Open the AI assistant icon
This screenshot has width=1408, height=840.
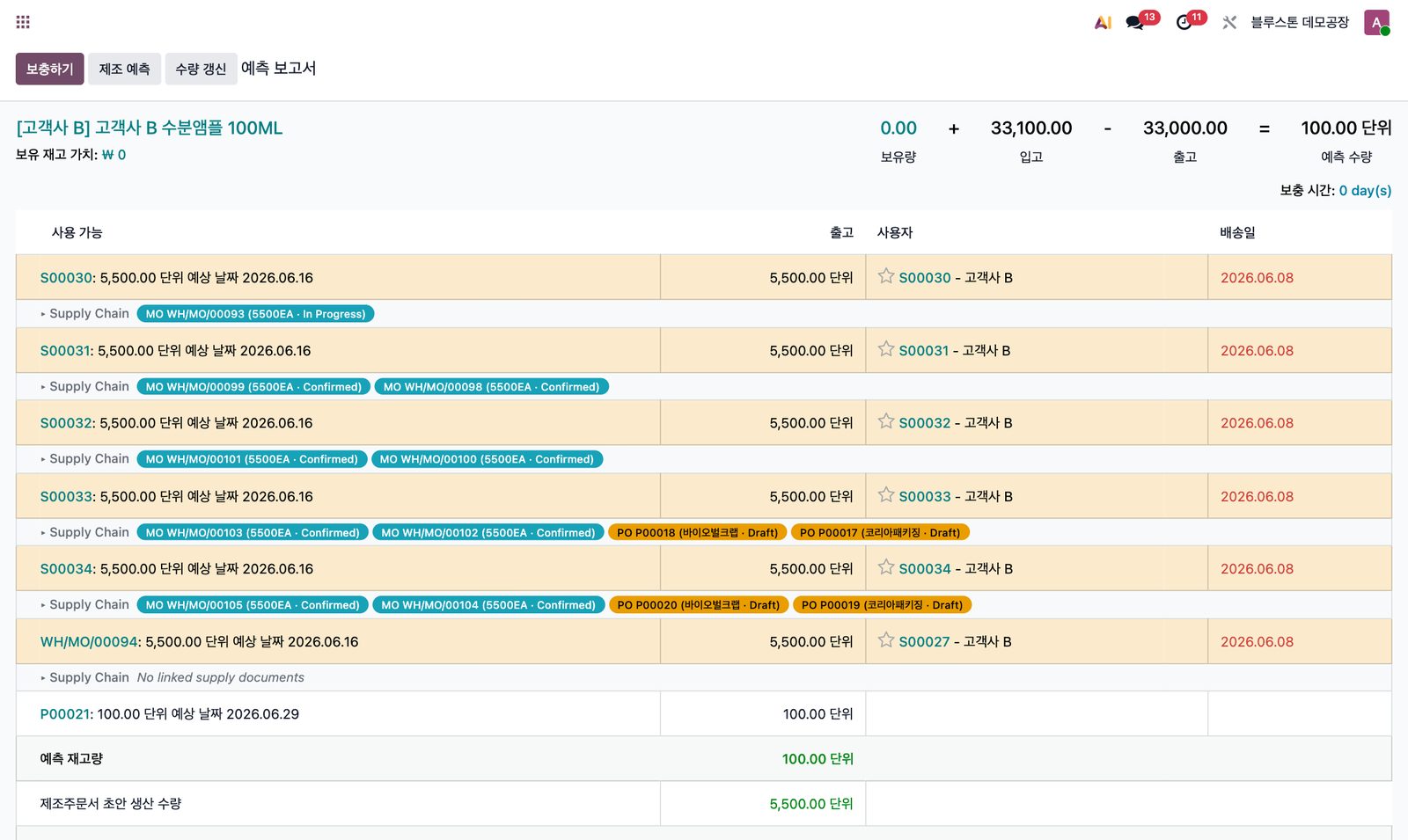click(1103, 23)
